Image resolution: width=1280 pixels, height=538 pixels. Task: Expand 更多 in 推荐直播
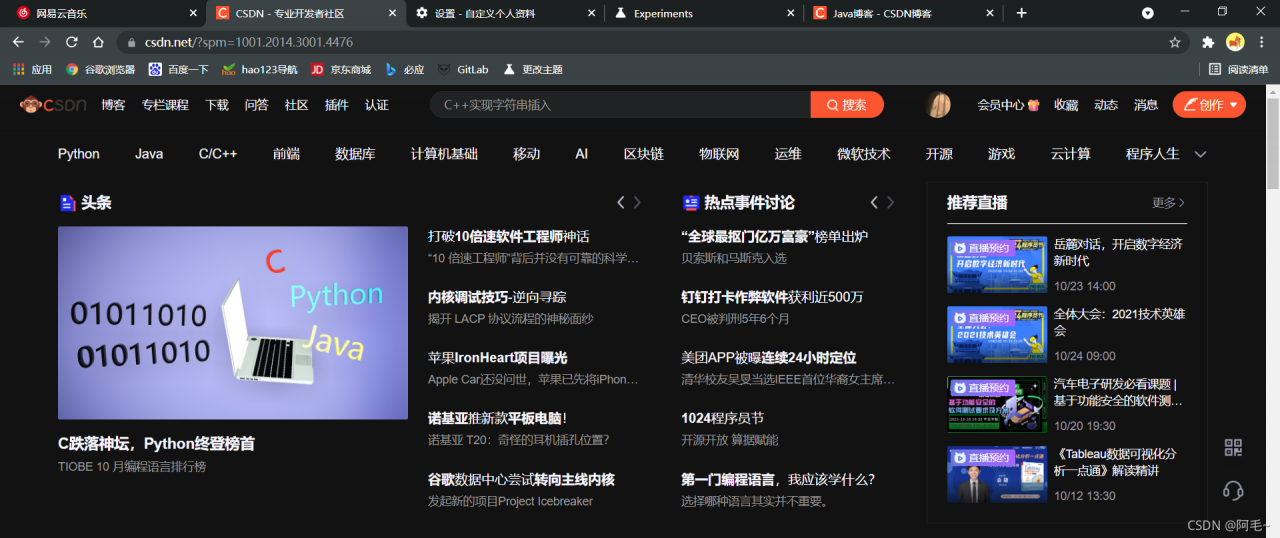tap(1168, 202)
